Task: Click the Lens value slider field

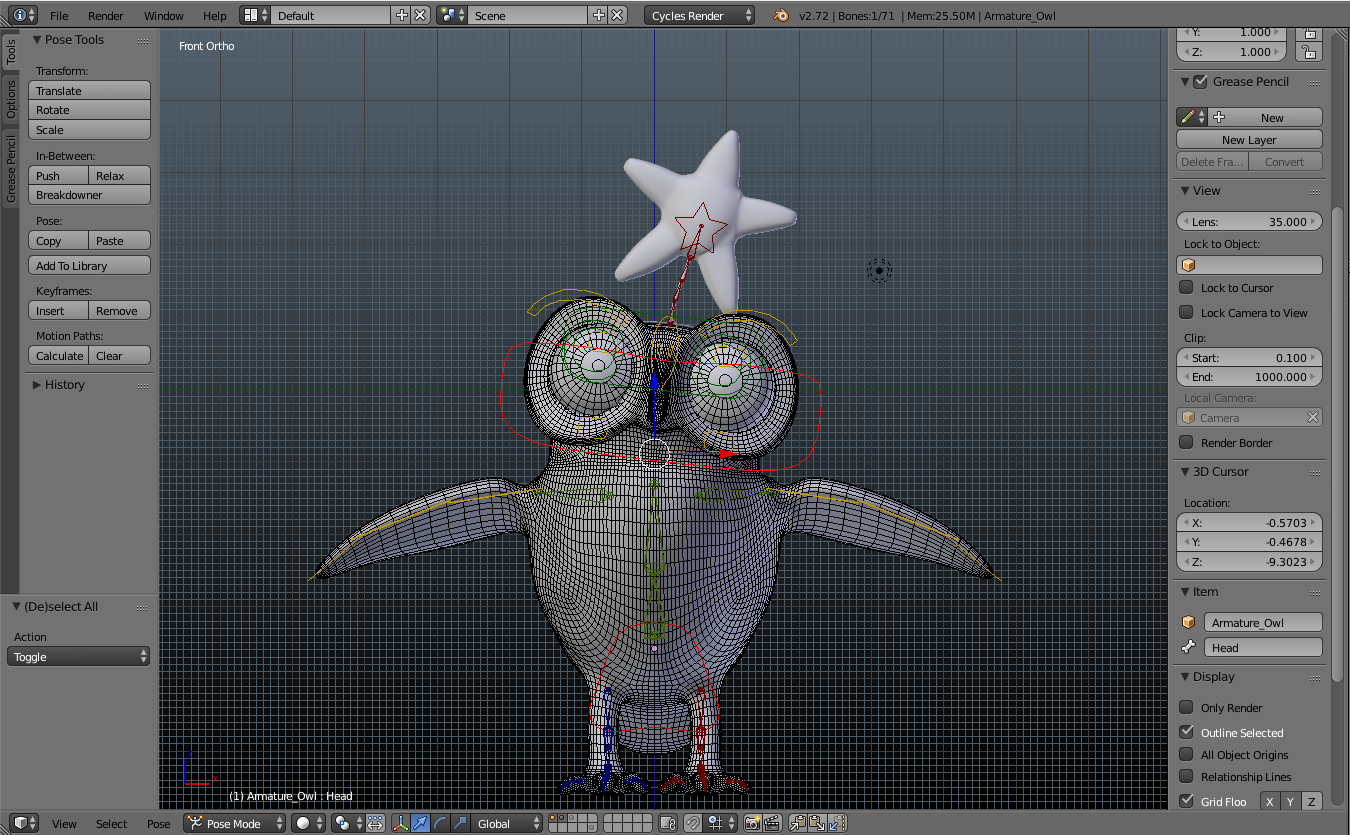Action: [x=1249, y=221]
